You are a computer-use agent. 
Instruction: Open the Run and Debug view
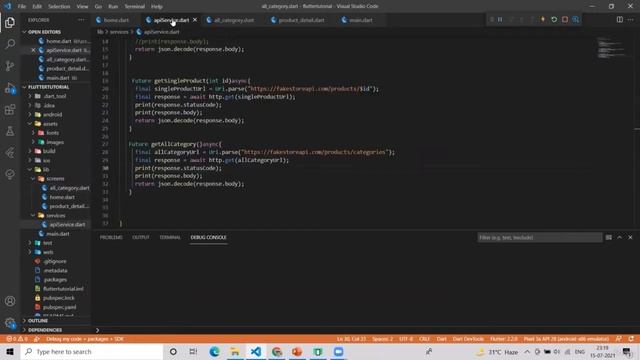(x=10, y=88)
